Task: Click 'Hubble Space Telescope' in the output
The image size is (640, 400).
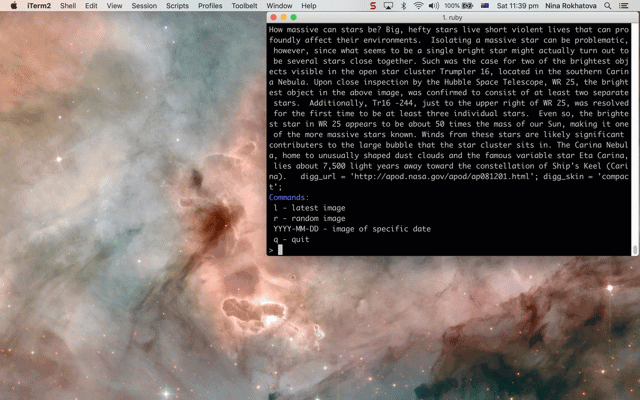Action: pyautogui.click(x=494, y=82)
